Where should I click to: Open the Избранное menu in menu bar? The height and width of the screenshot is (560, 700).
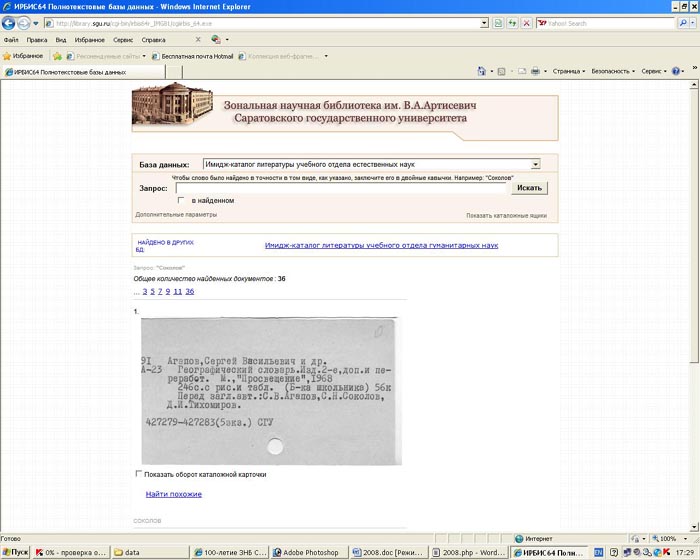89,40
